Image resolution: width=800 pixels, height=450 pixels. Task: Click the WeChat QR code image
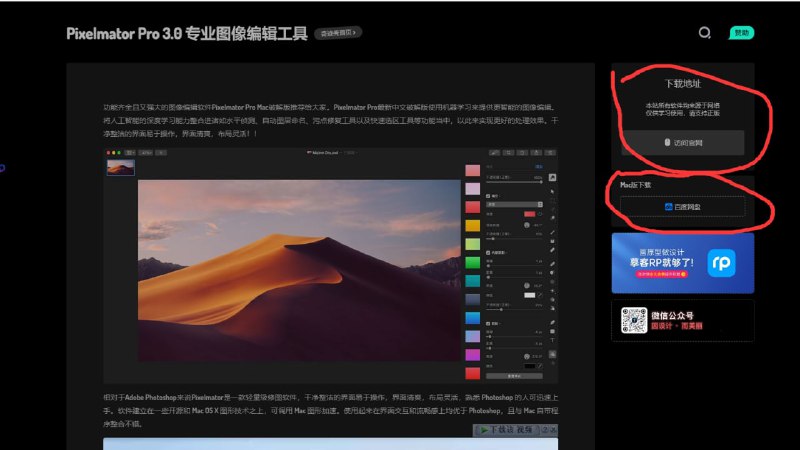coord(634,320)
